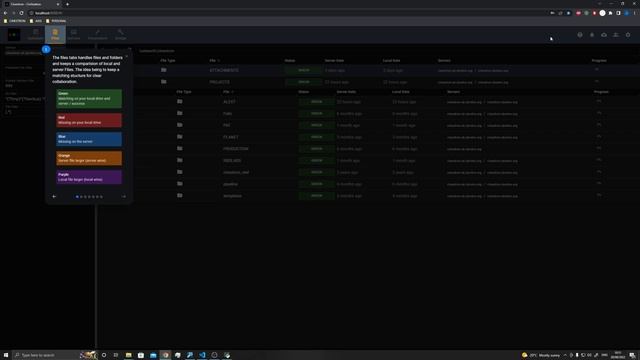Open the ATTACHMENTS folder name
This screenshot has height=360, width=640.
point(224,70)
